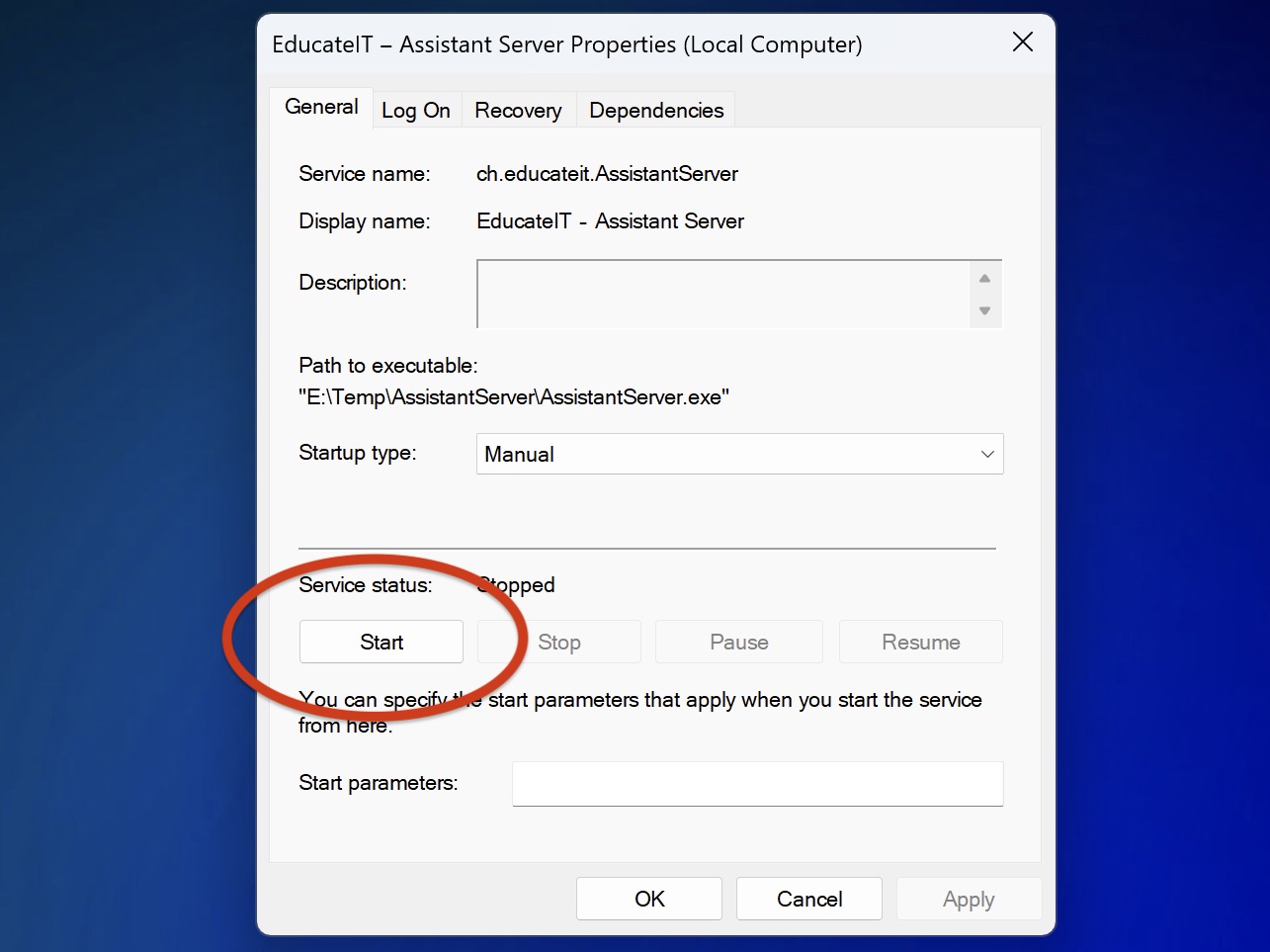Switch to the General tab
This screenshot has width=1270, height=952.
point(321,108)
